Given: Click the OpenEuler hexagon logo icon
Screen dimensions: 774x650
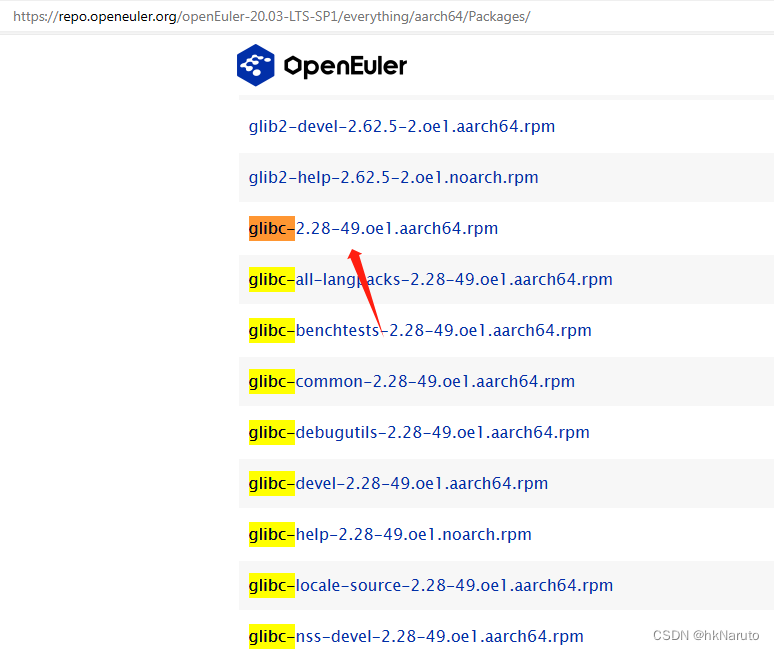Looking at the screenshot, I should [x=255, y=65].
